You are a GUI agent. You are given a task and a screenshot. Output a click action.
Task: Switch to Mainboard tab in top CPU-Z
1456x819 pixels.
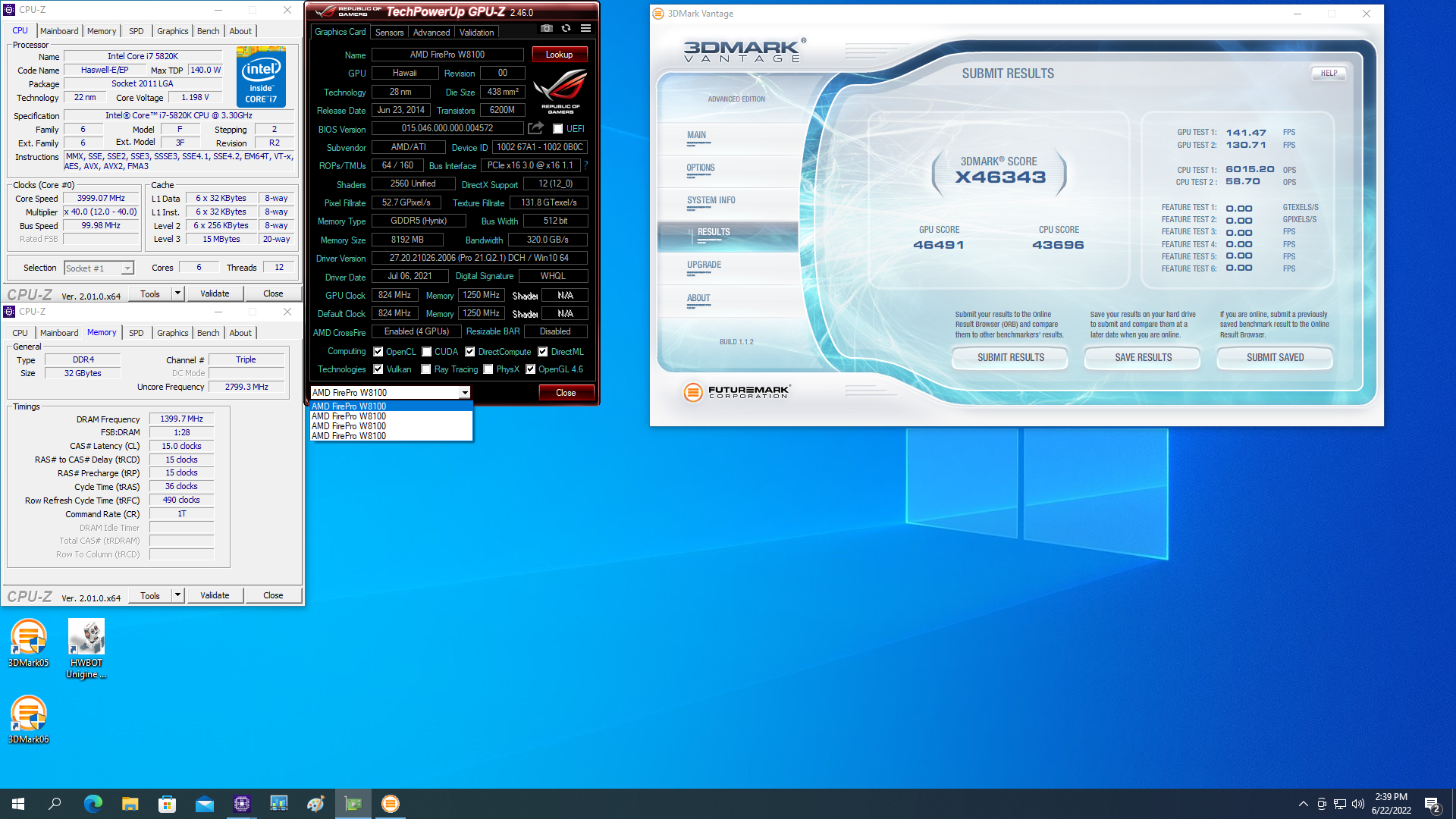[59, 31]
